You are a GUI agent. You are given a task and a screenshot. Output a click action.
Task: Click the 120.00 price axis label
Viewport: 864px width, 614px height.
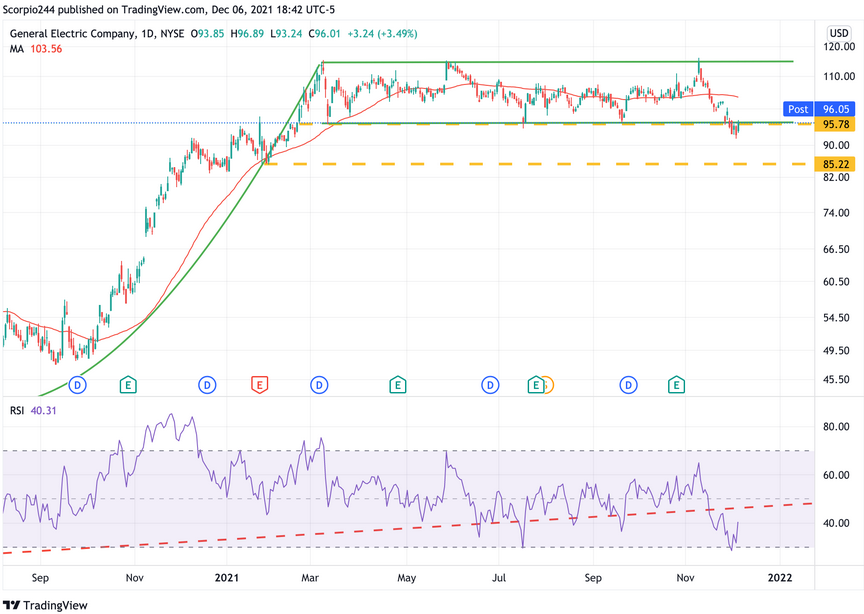[839, 47]
